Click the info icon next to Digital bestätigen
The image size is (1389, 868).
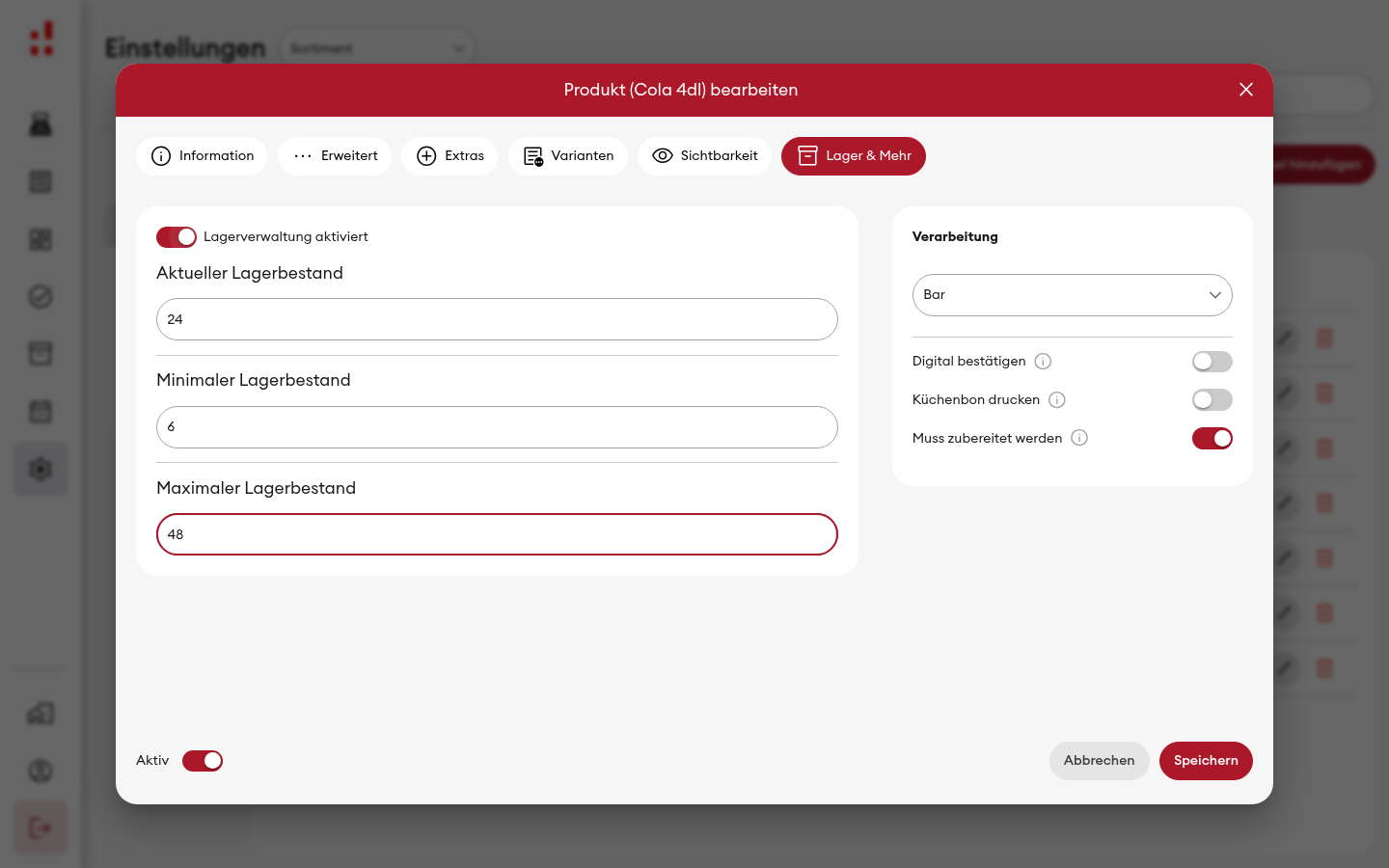click(1043, 362)
